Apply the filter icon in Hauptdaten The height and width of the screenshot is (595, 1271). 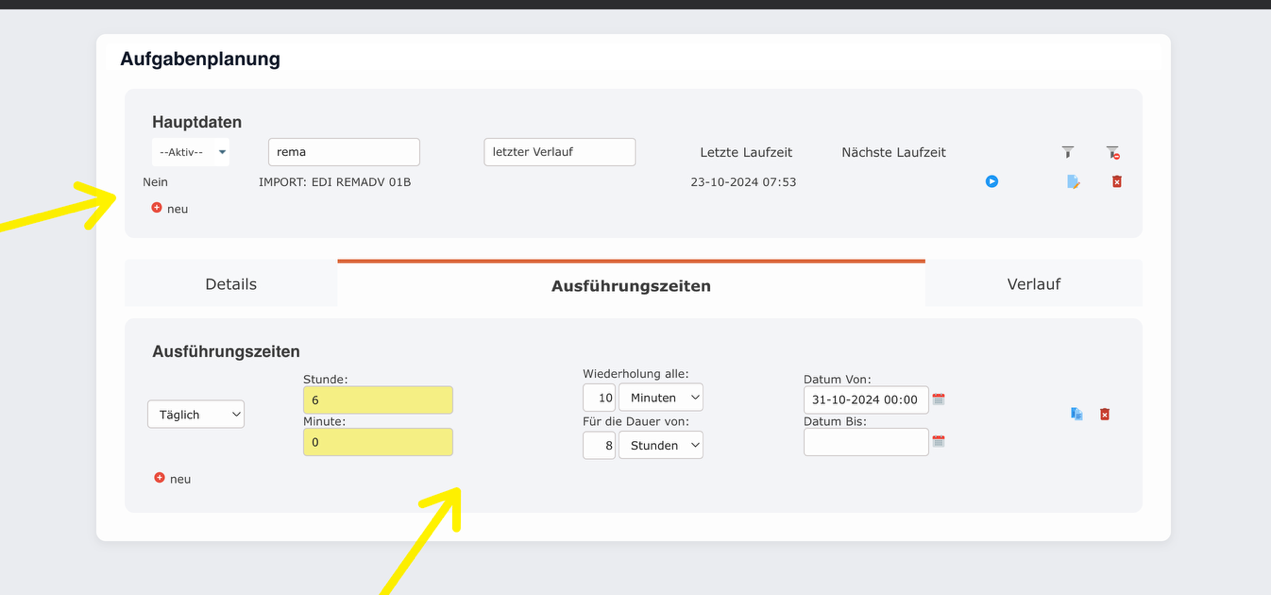tap(1068, 152)
